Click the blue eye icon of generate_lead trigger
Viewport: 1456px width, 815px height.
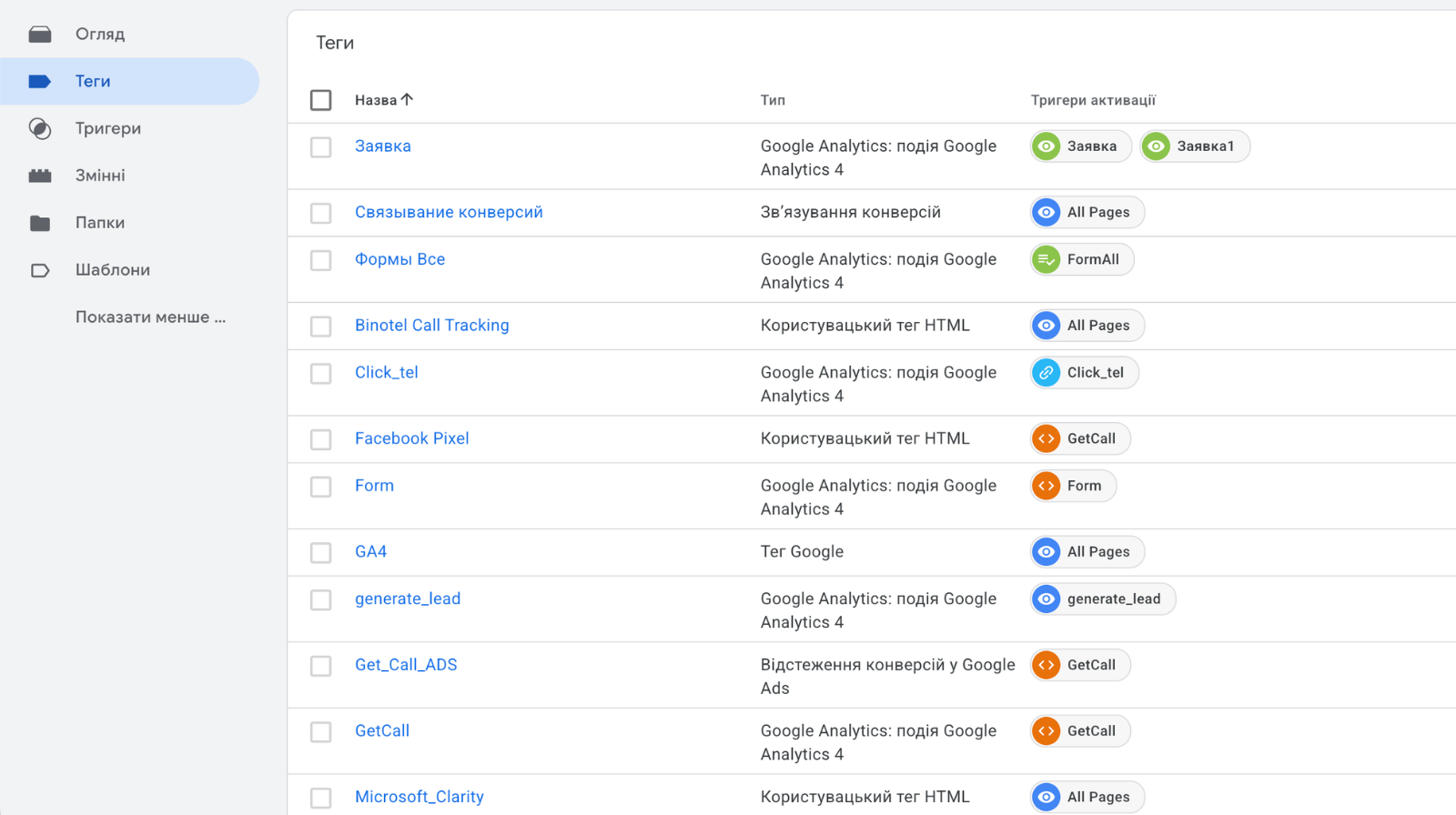click(1046, 599)
